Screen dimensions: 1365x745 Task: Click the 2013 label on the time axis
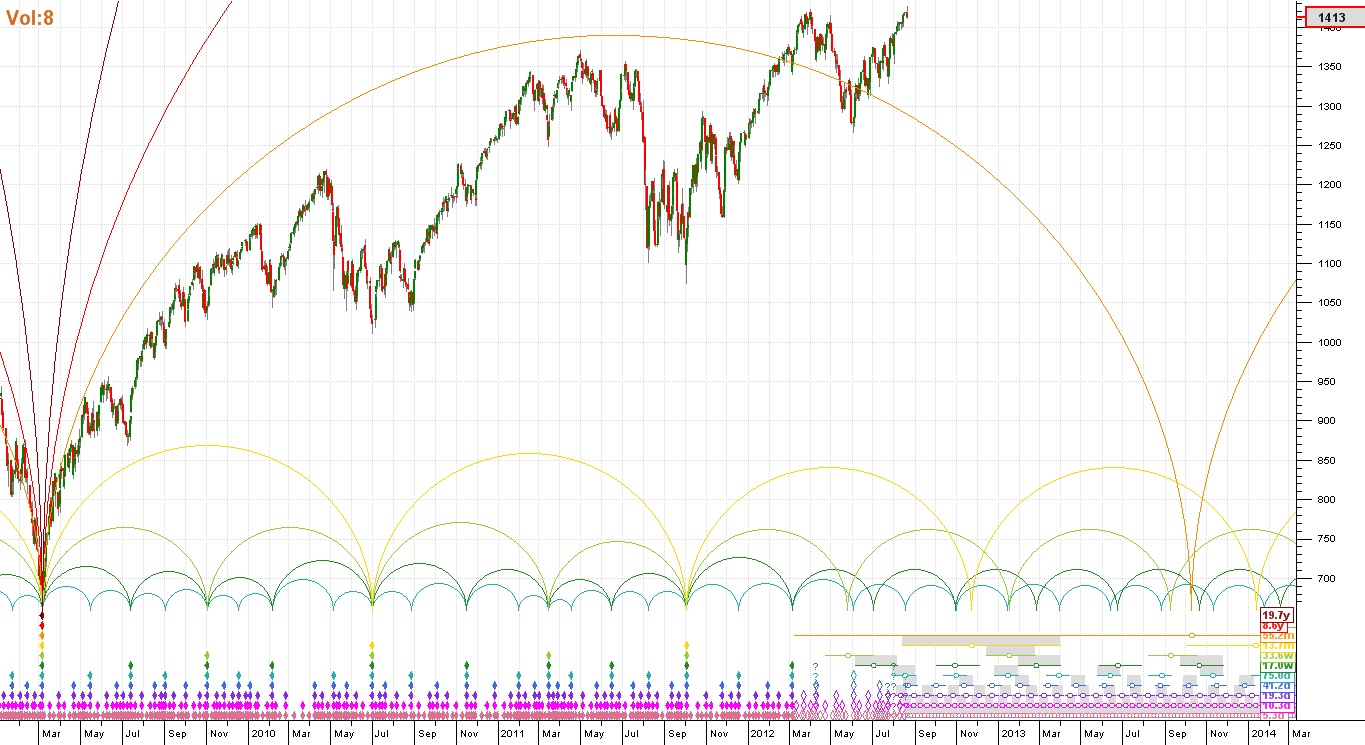pyautogui.click(x=1013, y=734)
